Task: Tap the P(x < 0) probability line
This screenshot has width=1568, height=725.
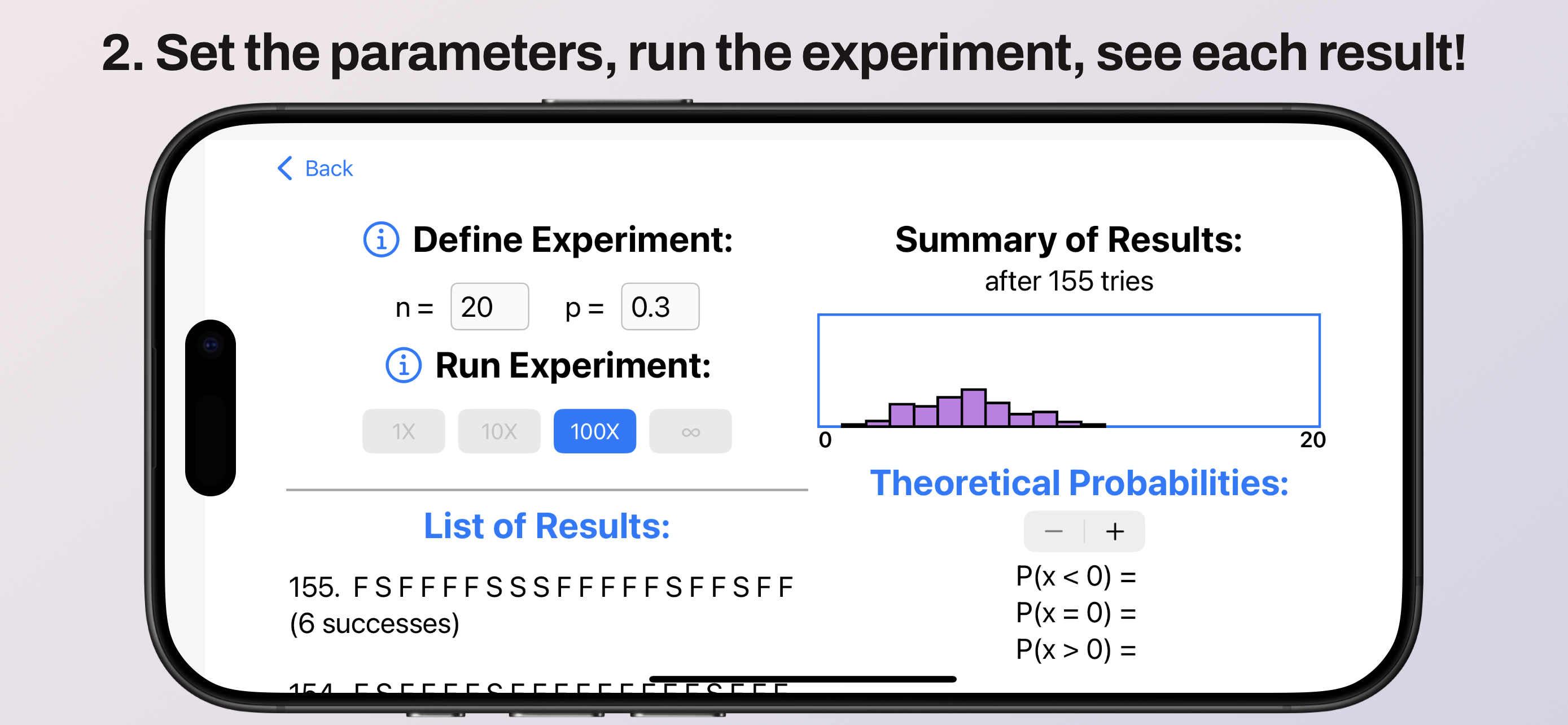Action: [x=1076, y=576]
